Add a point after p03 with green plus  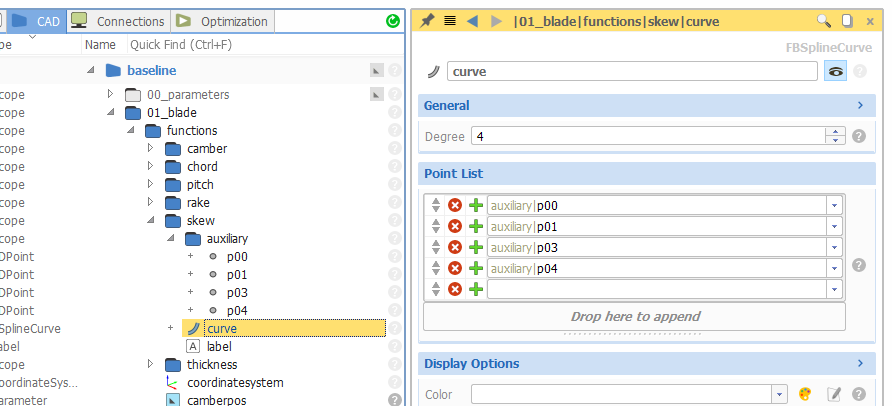476,247
